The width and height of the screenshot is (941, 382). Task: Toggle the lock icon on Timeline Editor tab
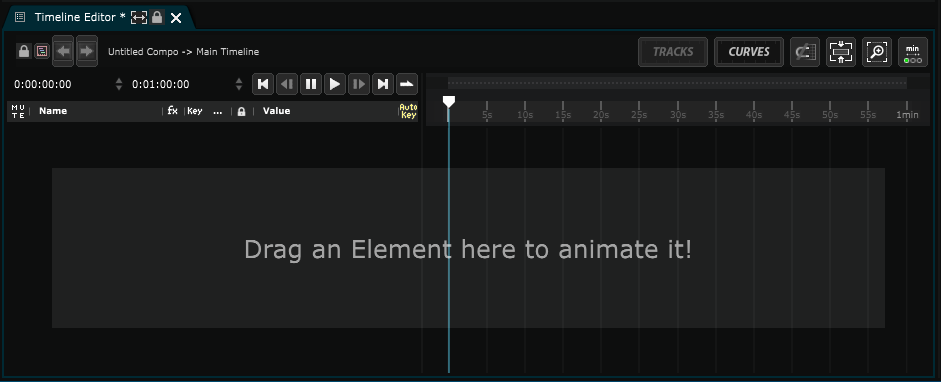click(x=157, y=17)
